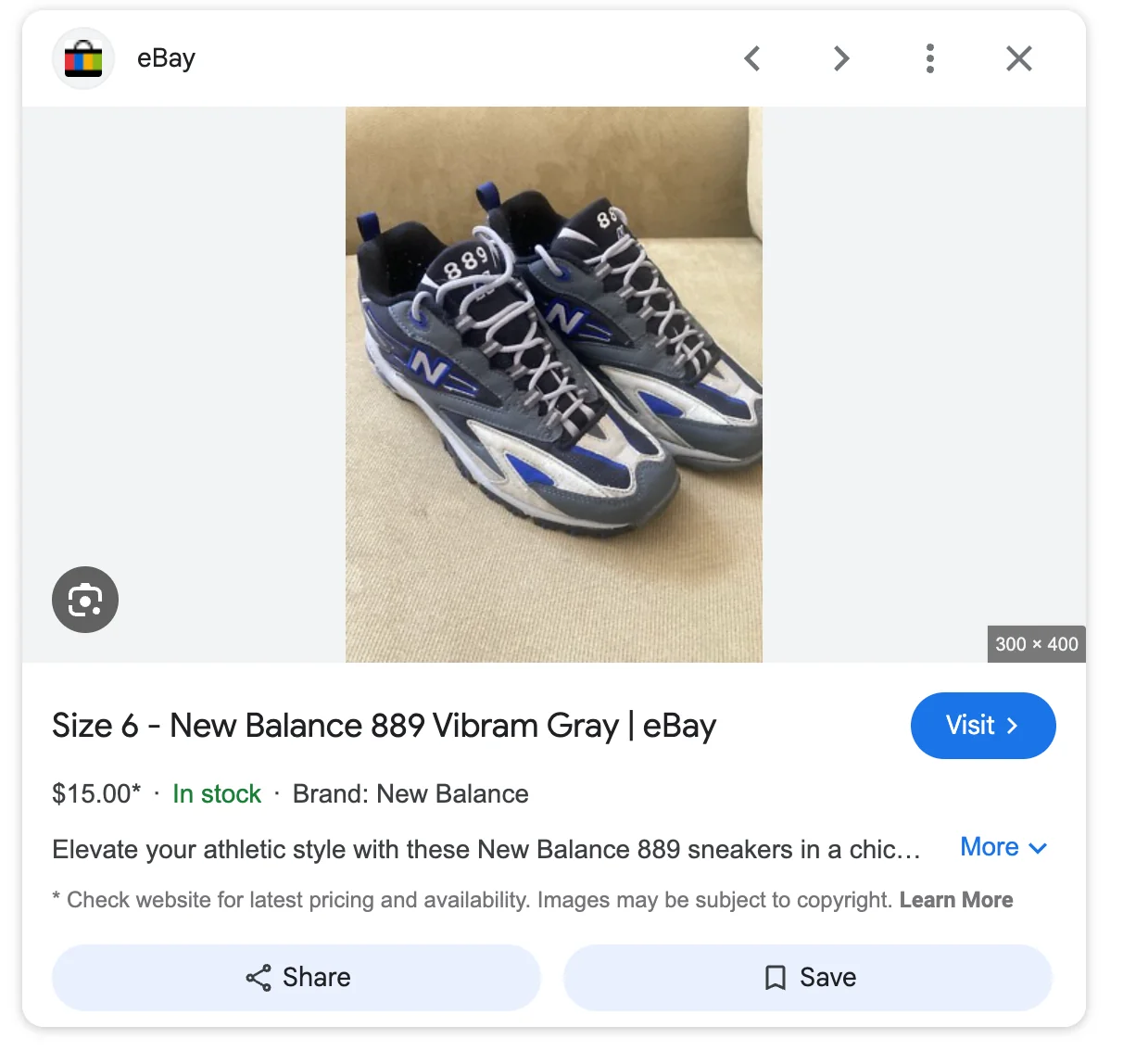The image size is (1123, 1064).
Task: Go to the next image result
Action: click(840, 58)
